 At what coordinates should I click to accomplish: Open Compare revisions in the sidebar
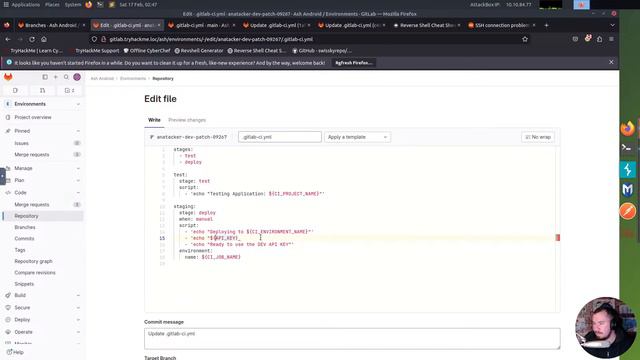(x=42, y=273)
